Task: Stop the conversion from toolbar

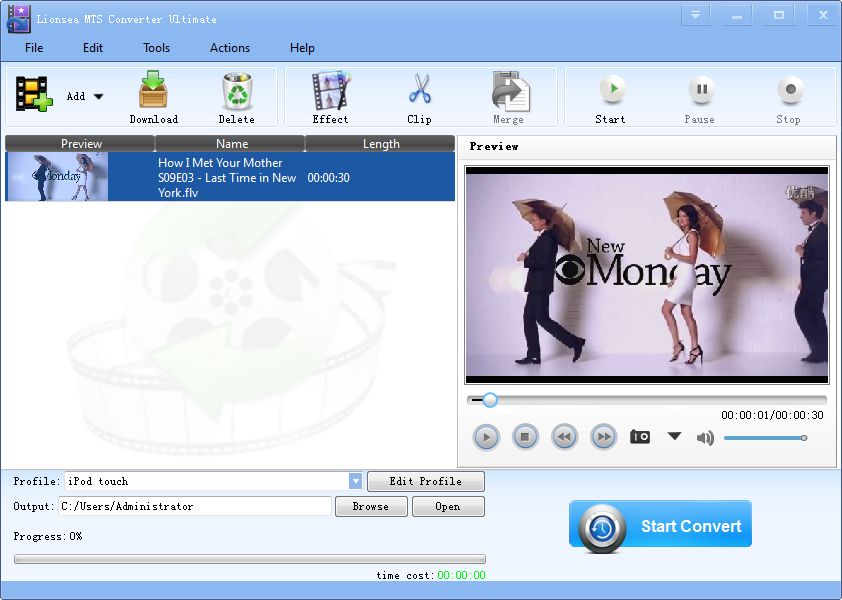Action: (788, 98)
